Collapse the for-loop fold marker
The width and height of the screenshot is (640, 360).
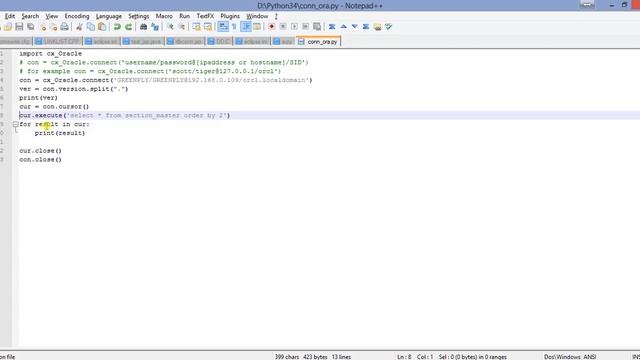pyautogui.click(x=16, y=124)
